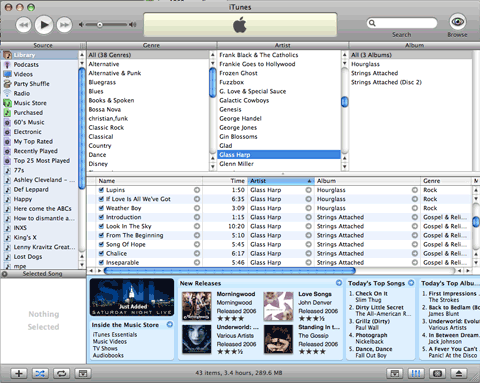The width and height of the screenshot is (480, 383).
Task: Uncheck Look In The Sky checkbox
Action: [101, 226]
